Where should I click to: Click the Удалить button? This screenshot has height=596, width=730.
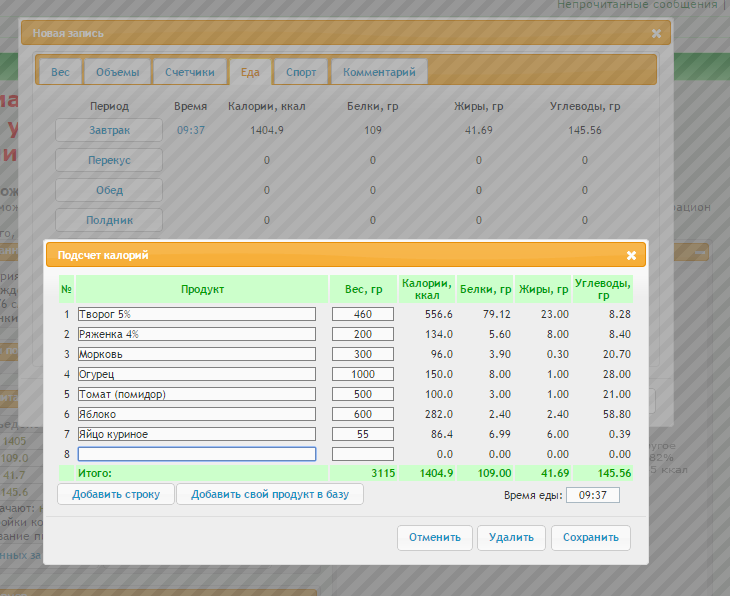point(511,537)
